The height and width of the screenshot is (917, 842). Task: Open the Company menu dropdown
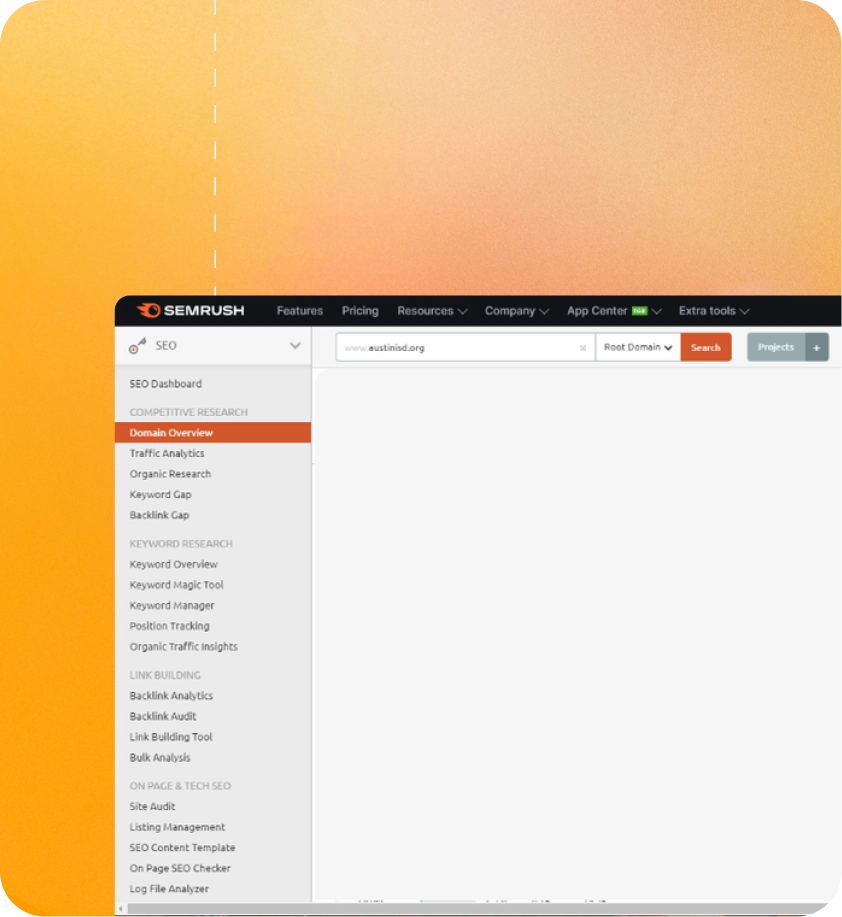(516, 311)
